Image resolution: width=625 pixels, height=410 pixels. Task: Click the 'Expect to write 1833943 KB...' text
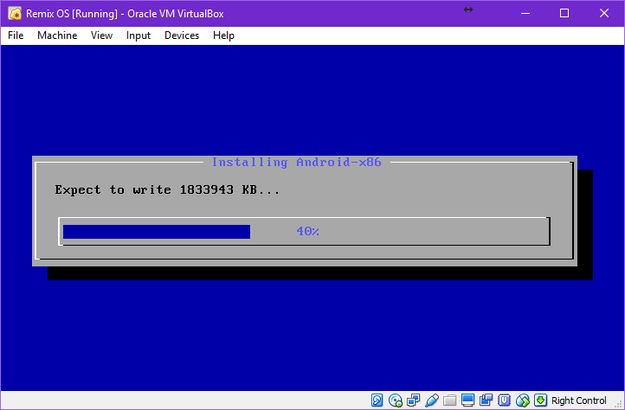click(167, 190)
